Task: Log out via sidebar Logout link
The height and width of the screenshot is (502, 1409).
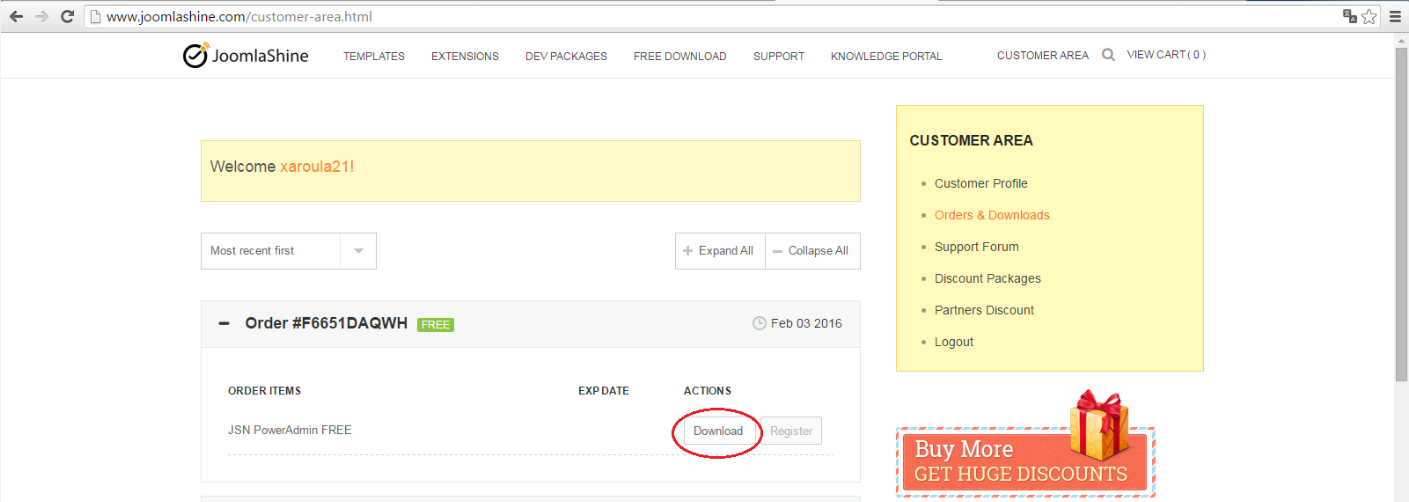Action: coord(954,342)
